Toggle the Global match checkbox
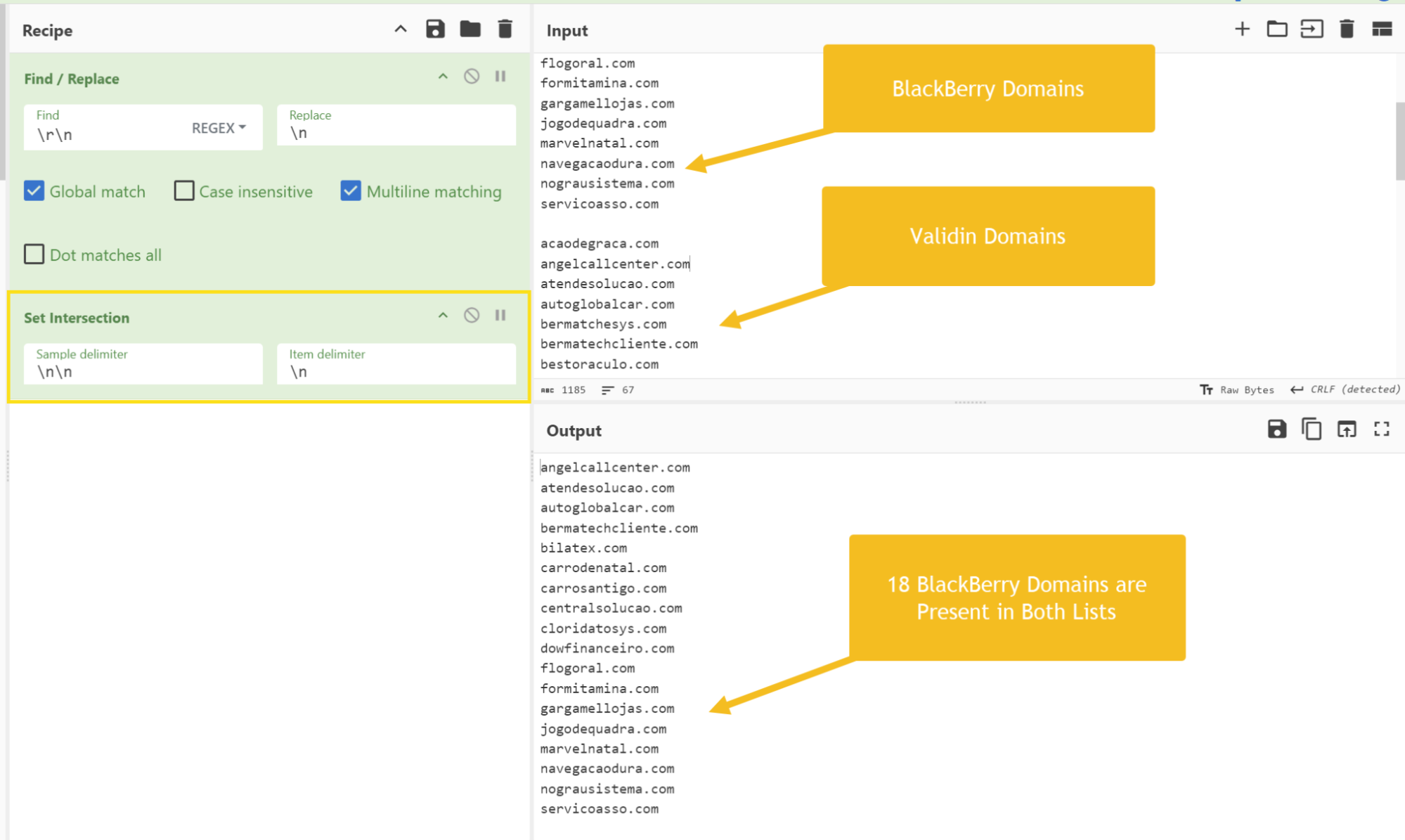Screen dimensions: 1405x840 click(36, 192)
